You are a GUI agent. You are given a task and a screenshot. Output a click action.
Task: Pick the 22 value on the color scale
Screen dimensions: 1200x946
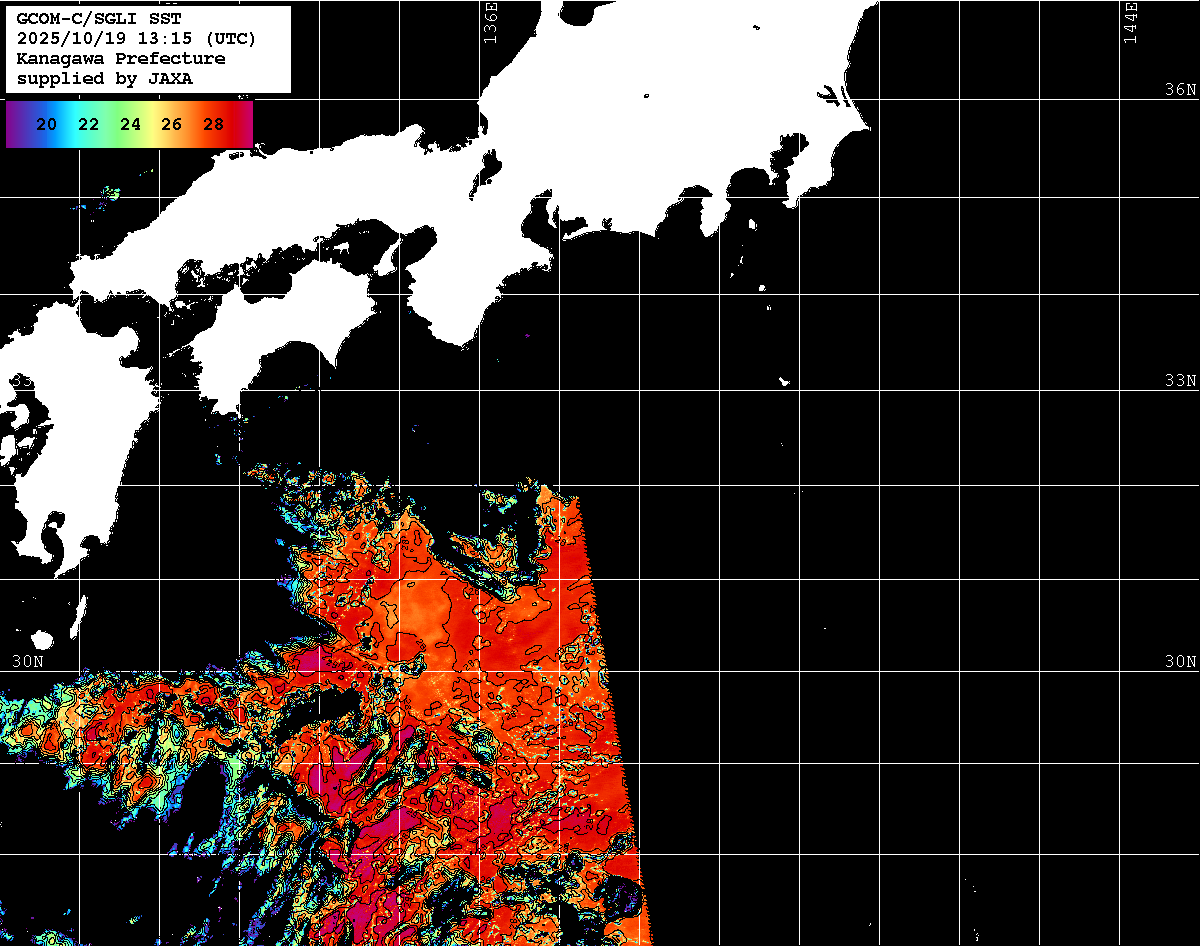(88, 125)
